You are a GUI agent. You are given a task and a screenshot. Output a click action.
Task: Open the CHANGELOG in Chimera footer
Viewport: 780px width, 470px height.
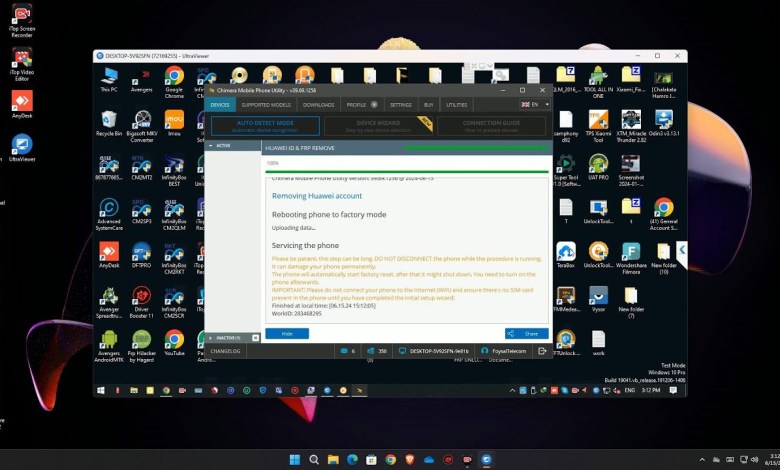pyautogui.click(x=225, y=351)
